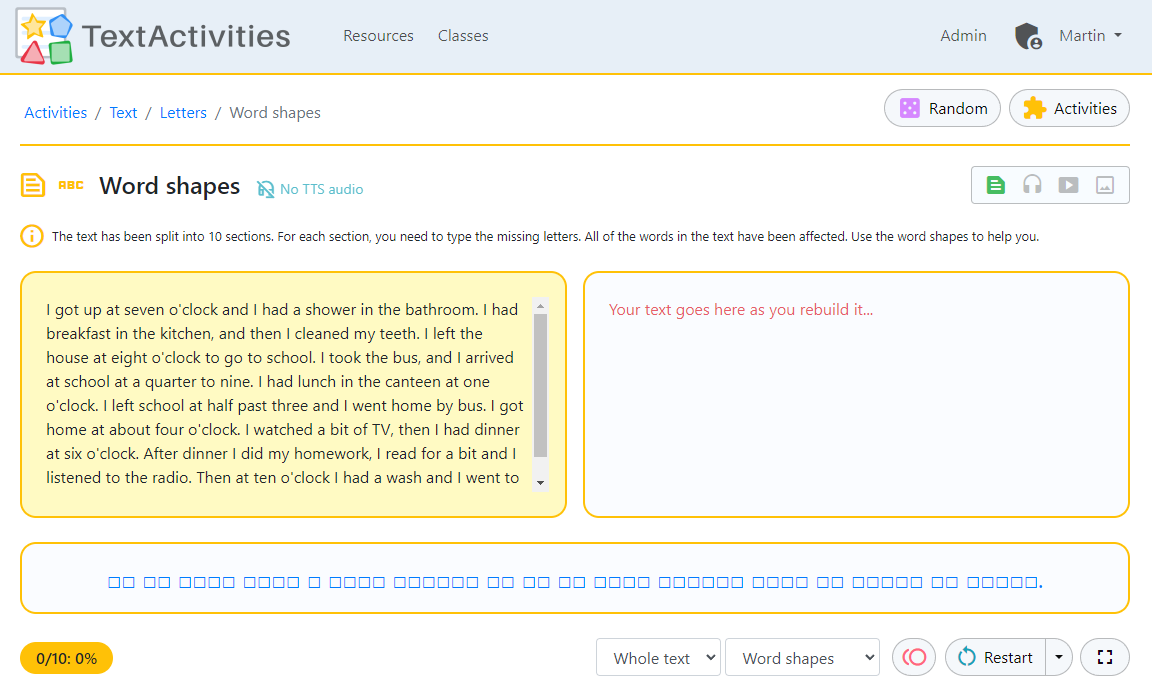Click the Activities puzzle-piece button
This screenshot has height=695, width=1152.
(x=1069, y=109)
